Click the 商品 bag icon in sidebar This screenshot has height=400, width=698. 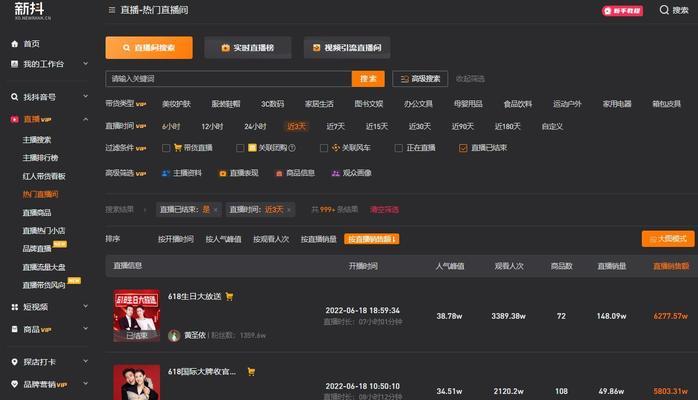pos(15,329)
